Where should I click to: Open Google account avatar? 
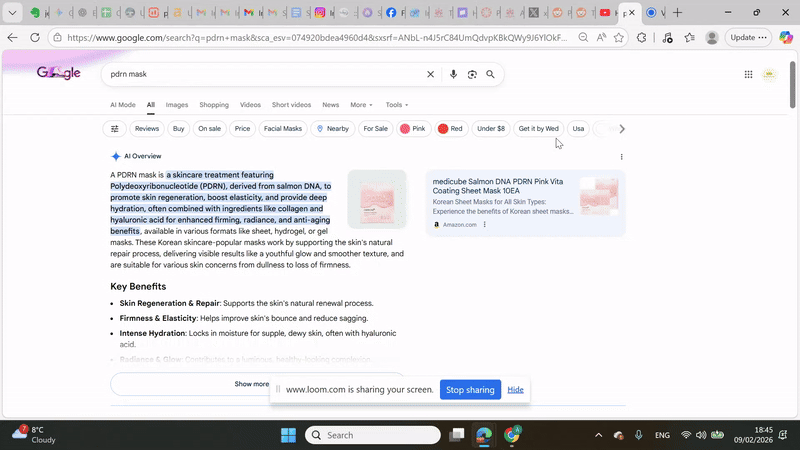pyautogui.click(x=769, y=74)
